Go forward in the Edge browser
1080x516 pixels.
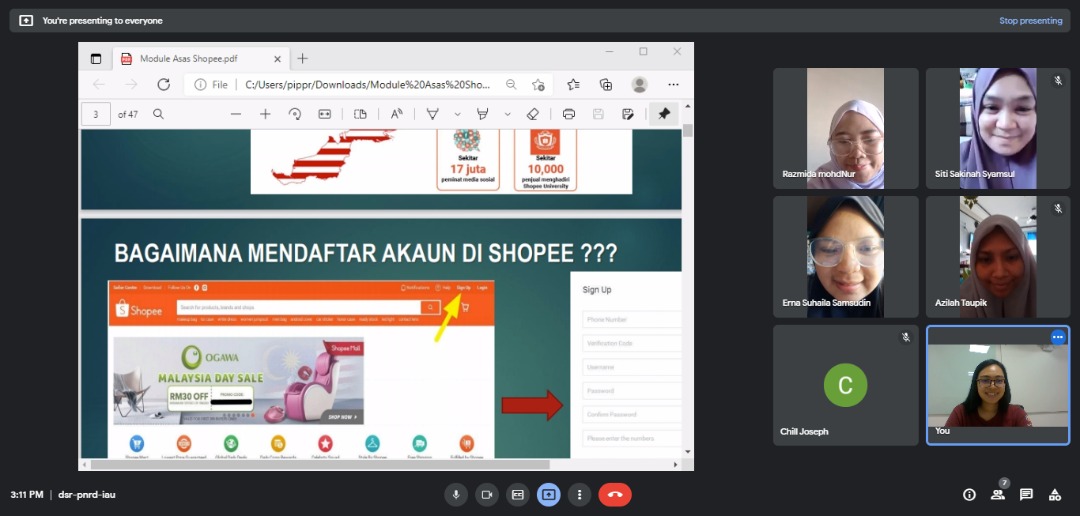[x=131, y=85]
